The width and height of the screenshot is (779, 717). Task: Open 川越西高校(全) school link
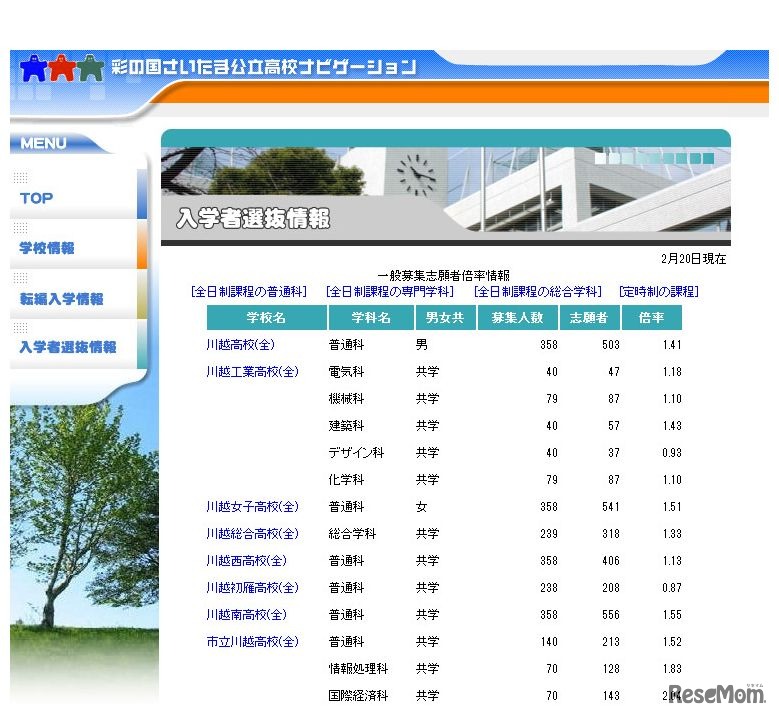[x=246, y=561]
